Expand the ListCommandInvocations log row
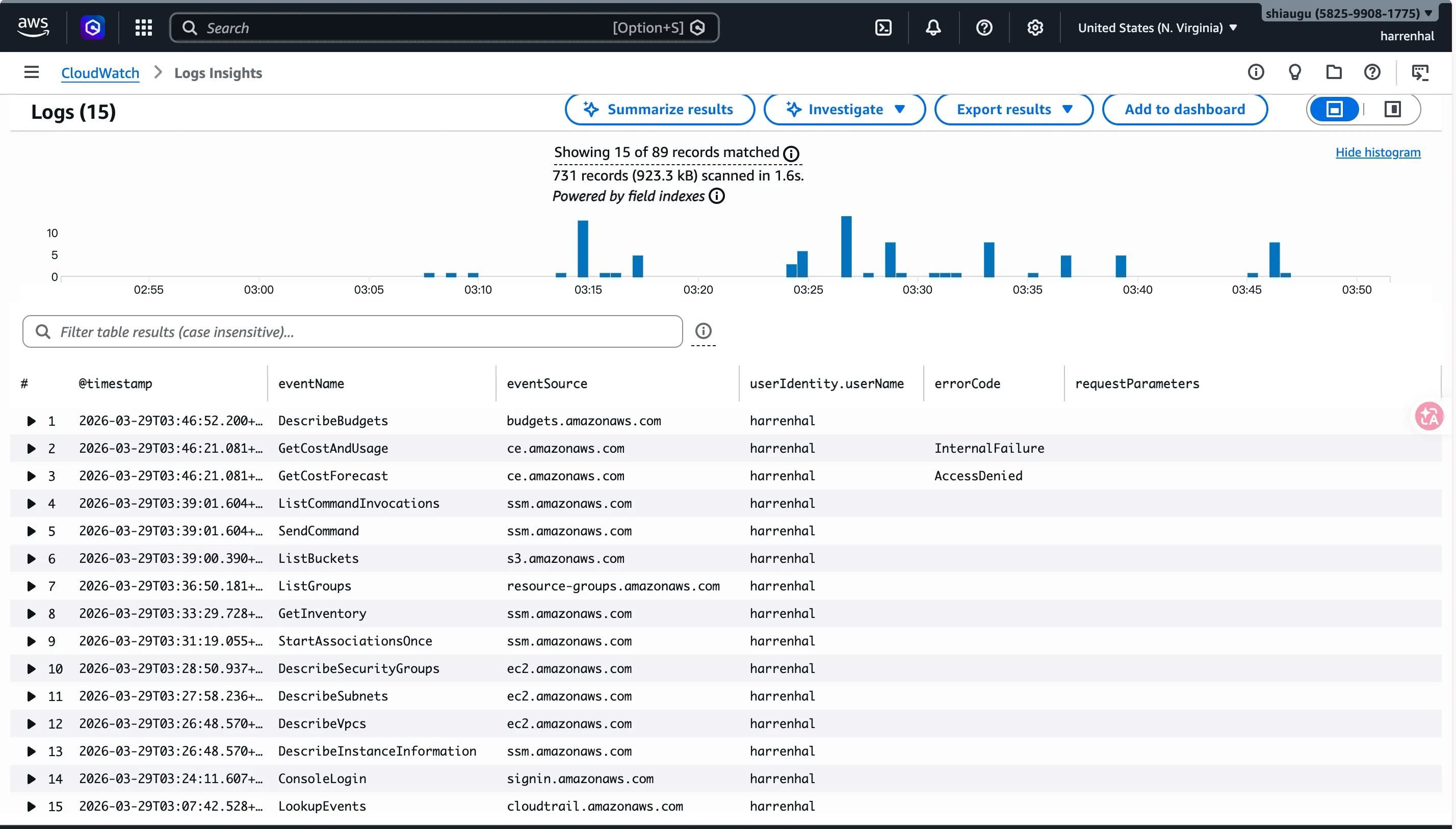This screenshot has height=829, width=1456. tap(31, 503)
